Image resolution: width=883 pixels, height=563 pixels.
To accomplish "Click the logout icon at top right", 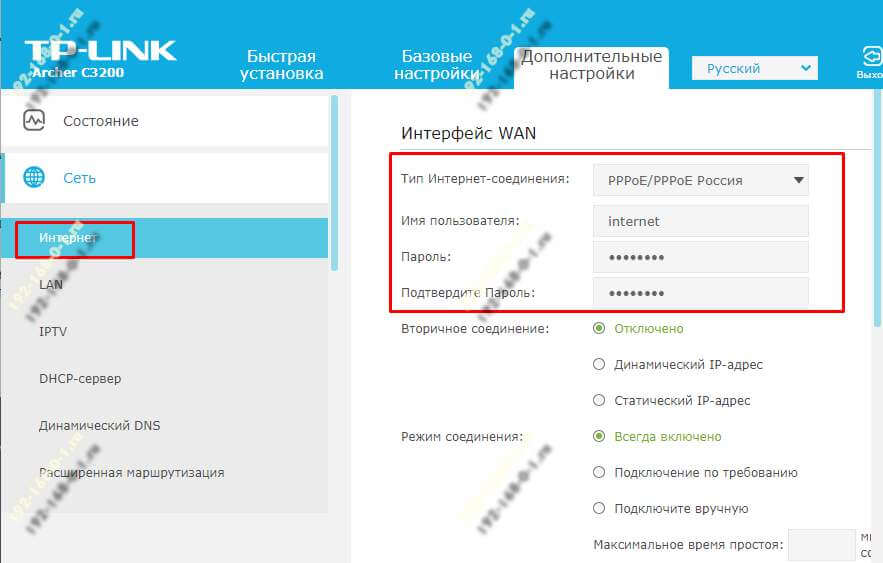I will 872,56.
